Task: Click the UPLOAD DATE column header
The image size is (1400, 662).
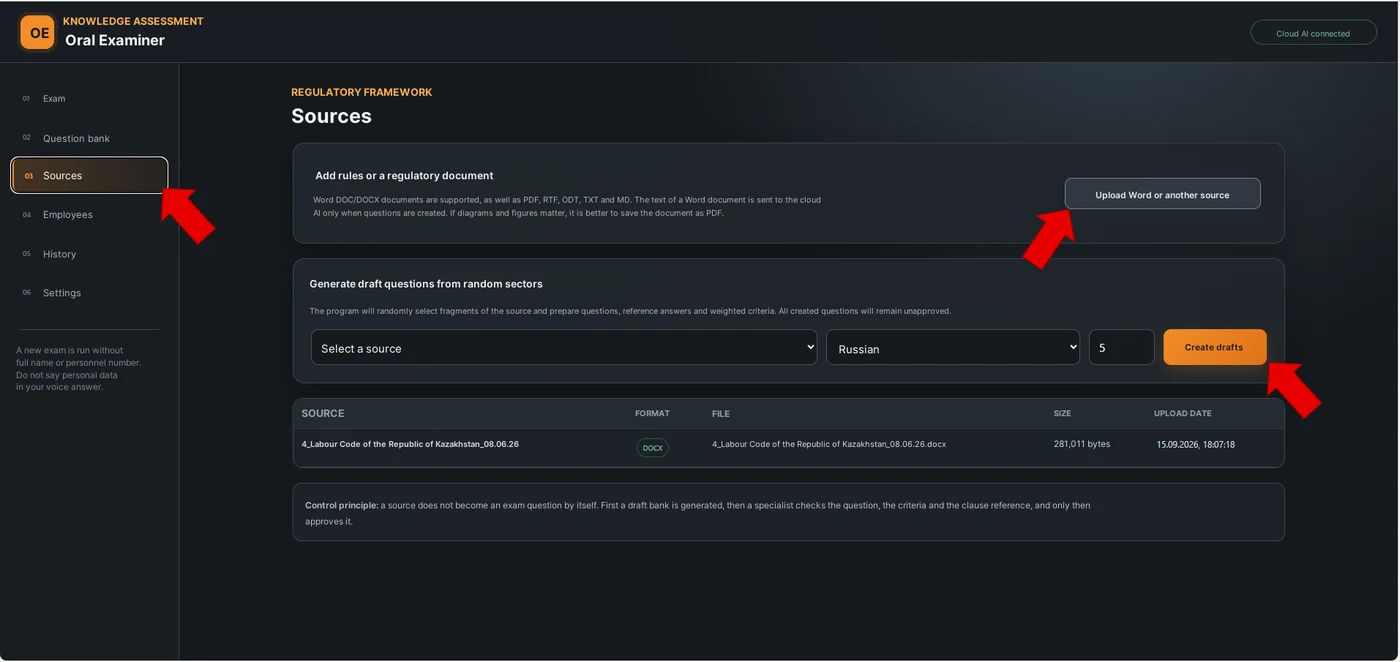Action: pos(1182,413)
